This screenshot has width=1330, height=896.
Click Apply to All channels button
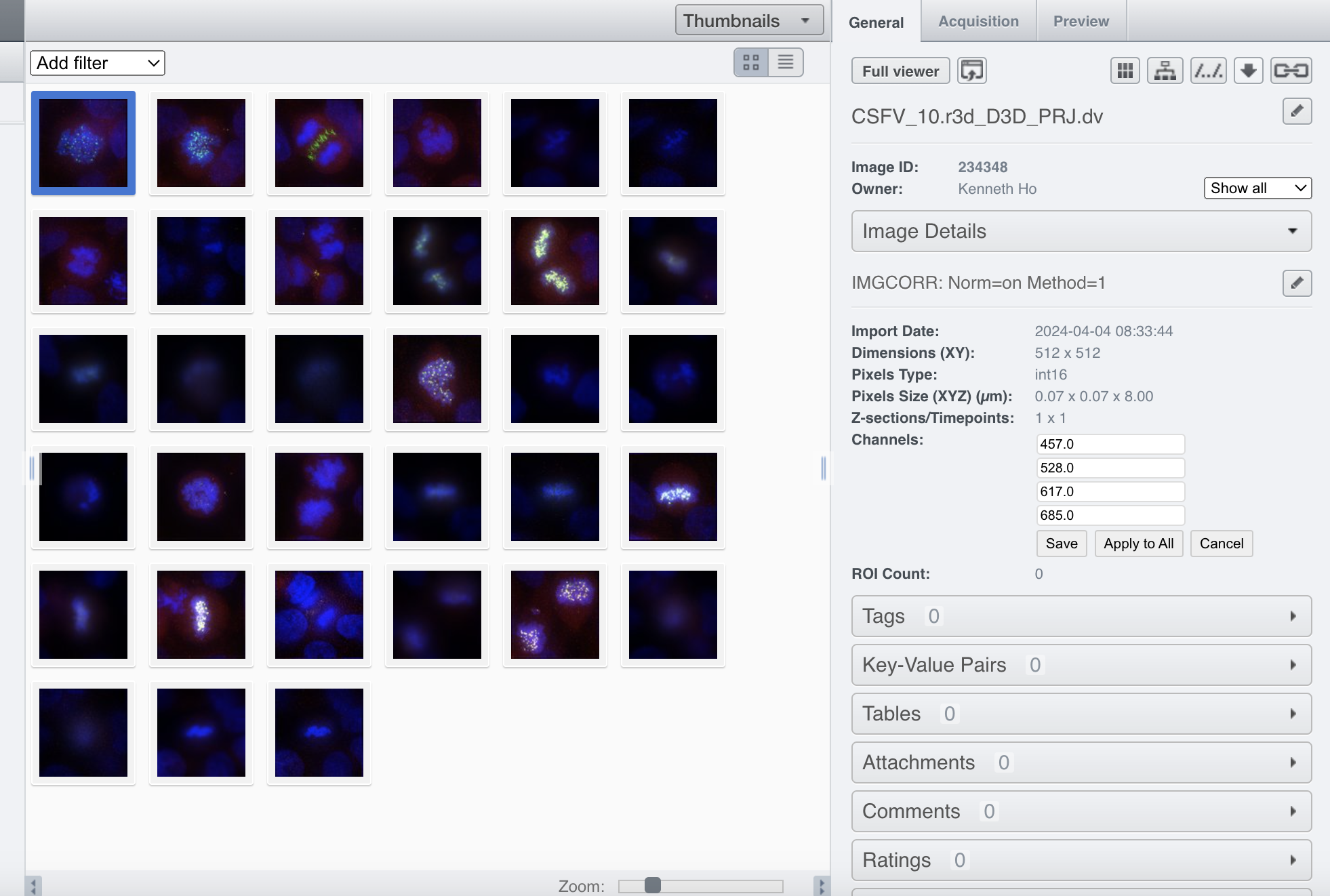click(x=1138, y=544)
